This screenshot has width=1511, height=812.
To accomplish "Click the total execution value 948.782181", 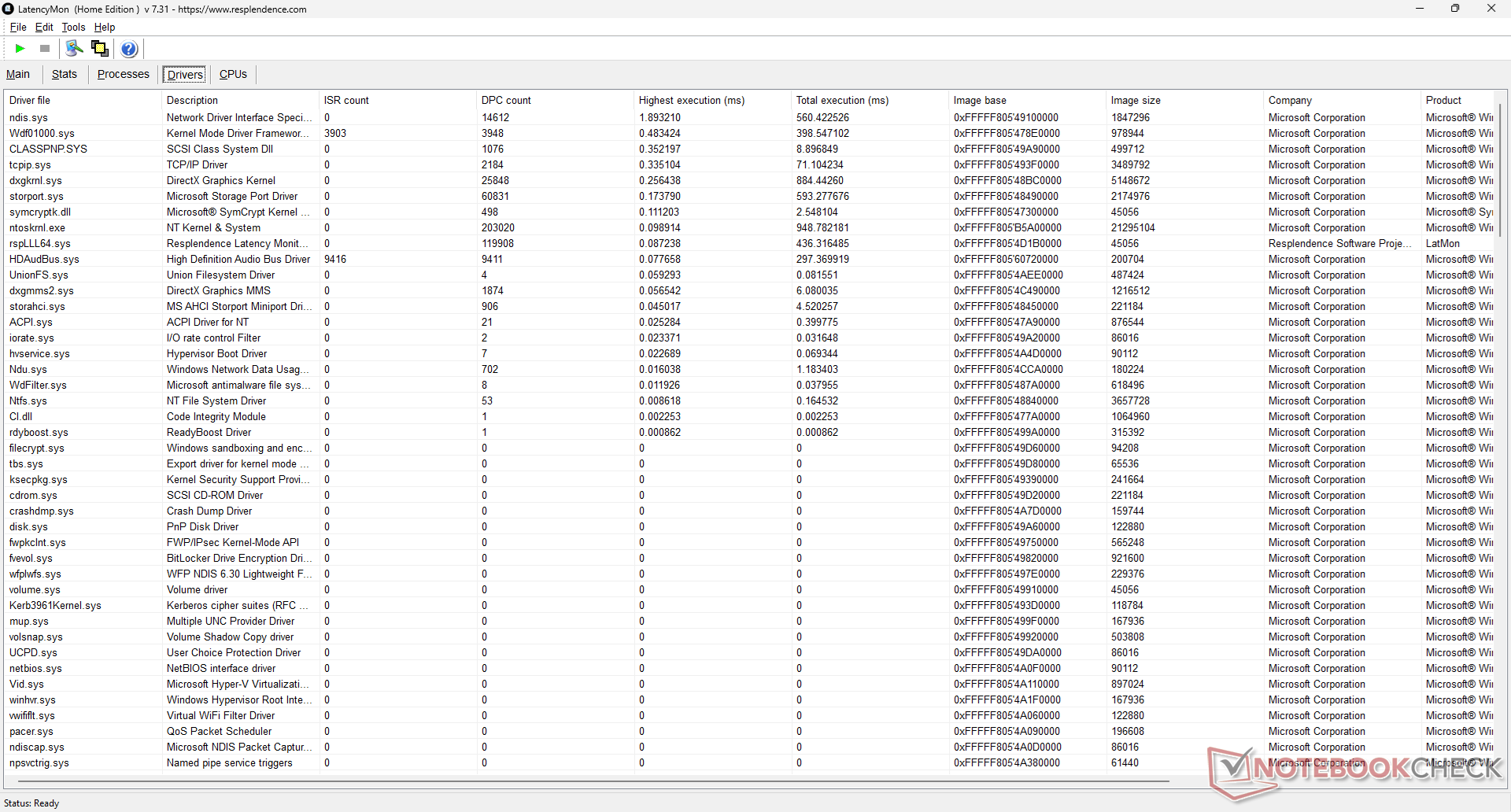I will [x=823, y=227].
